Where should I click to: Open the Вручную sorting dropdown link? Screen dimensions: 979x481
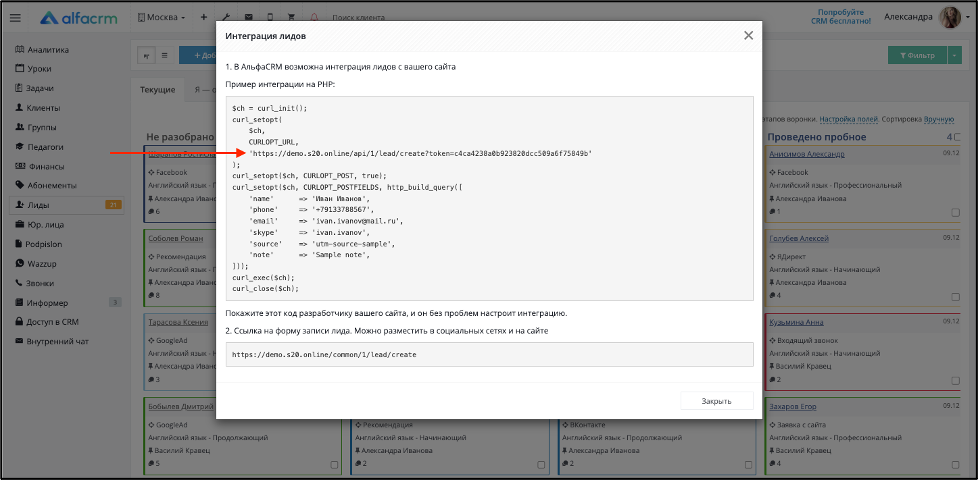click(x=939, y=119)
